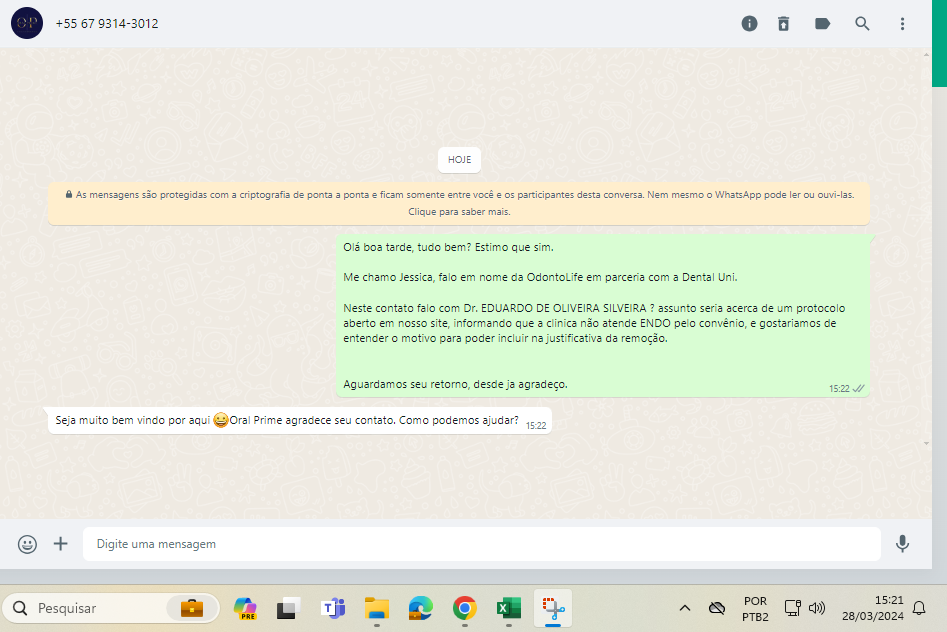The width and height of the screenshot is (947, 632).
Task: Click the Oral Prime welcome message
Action: (x=300, y=421)
